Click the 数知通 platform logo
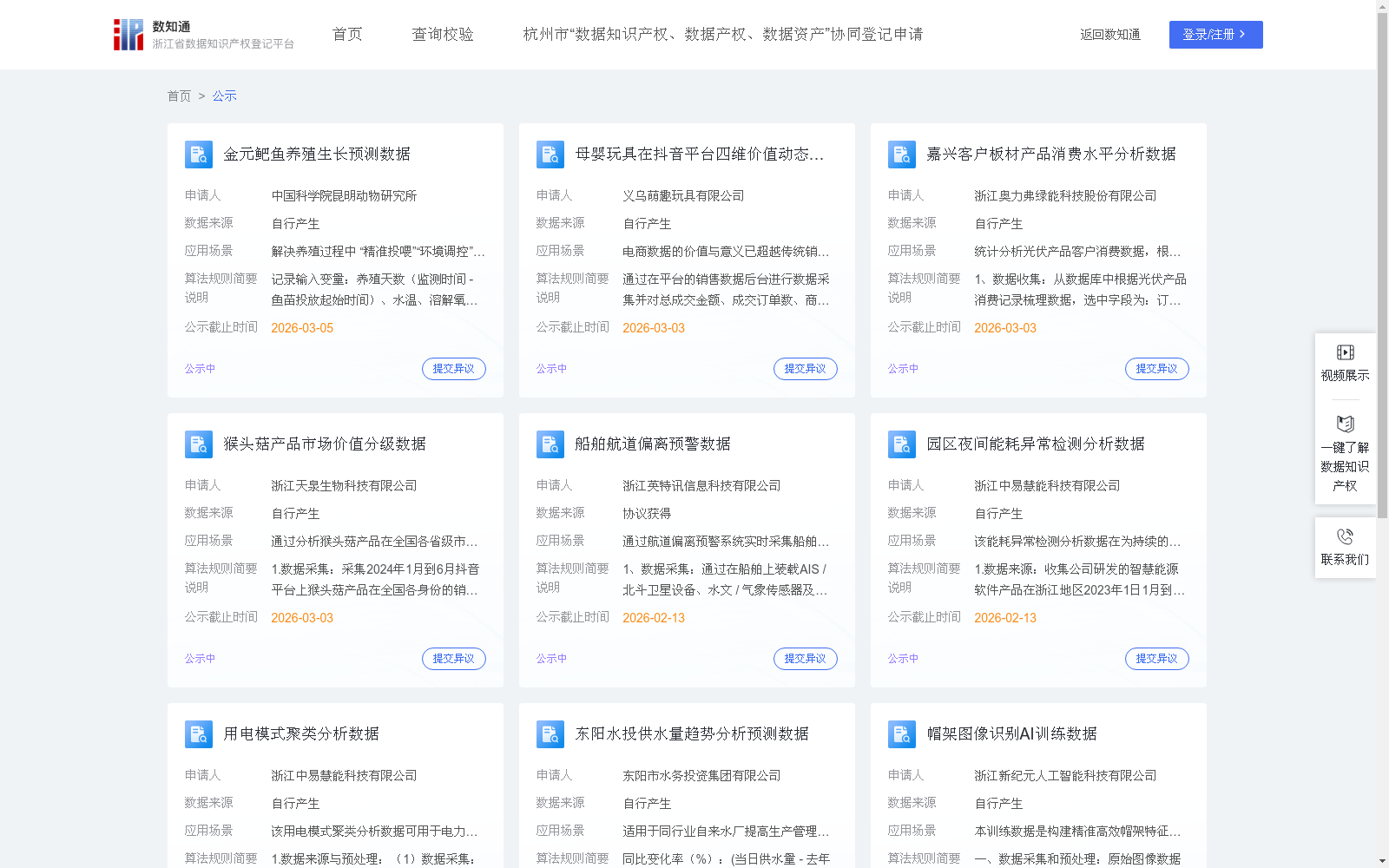Screen dimensions: 1389x868 [x=203, y=35]
